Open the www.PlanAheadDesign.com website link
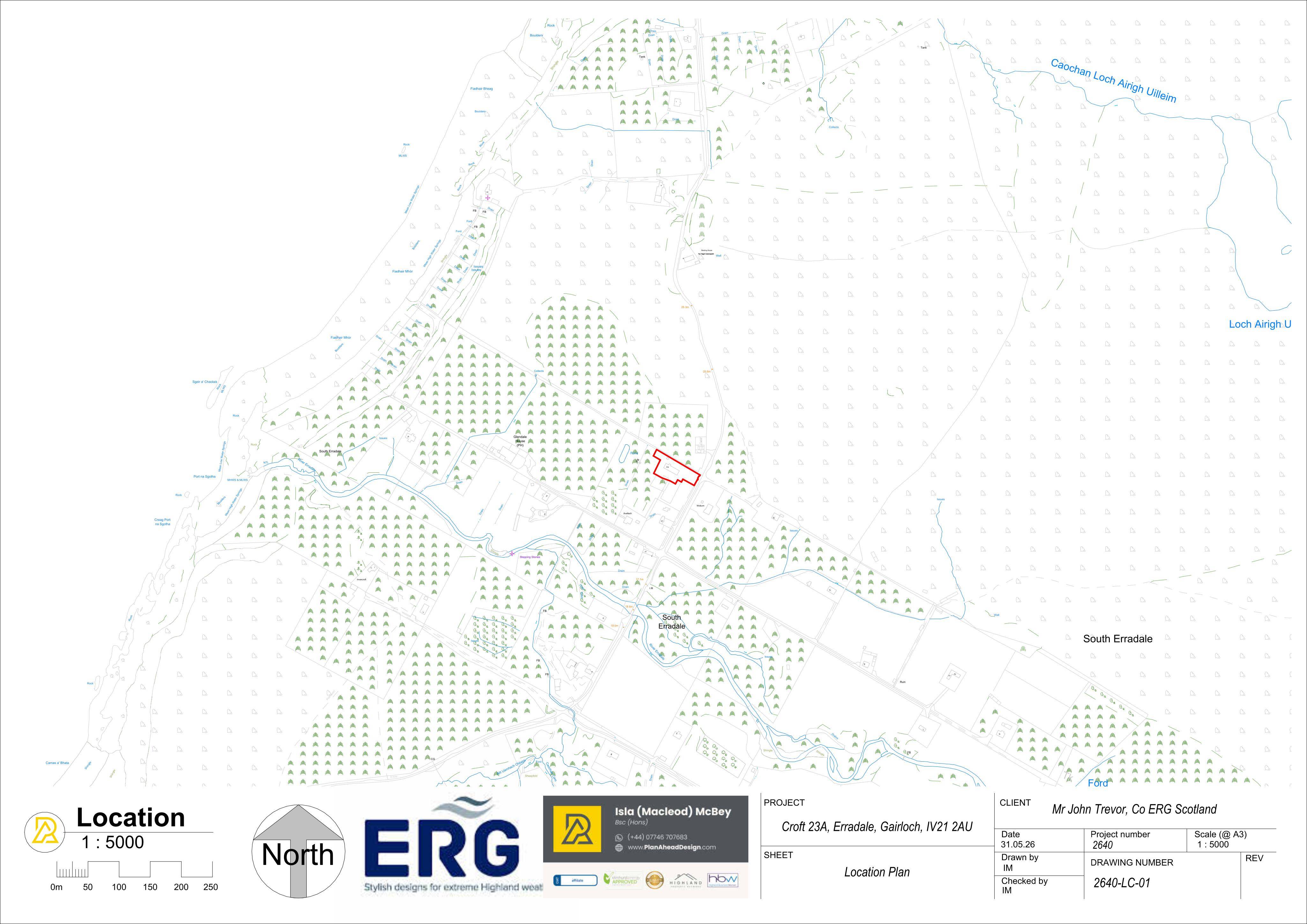This screenshot has height=924, width=1307. pyautogui.click(x=672, y=848)
